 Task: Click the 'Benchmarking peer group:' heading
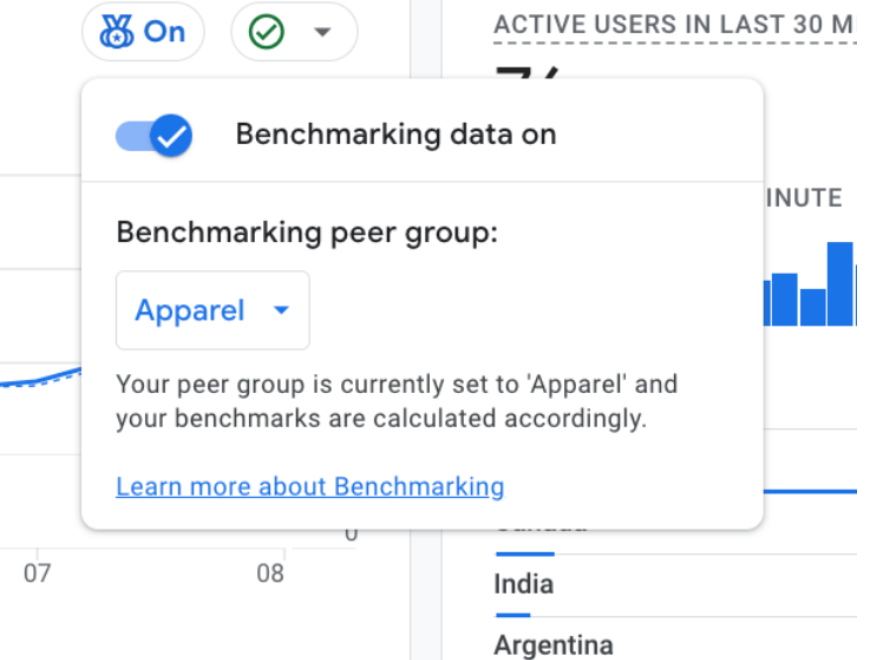click(x=307, y=232)
